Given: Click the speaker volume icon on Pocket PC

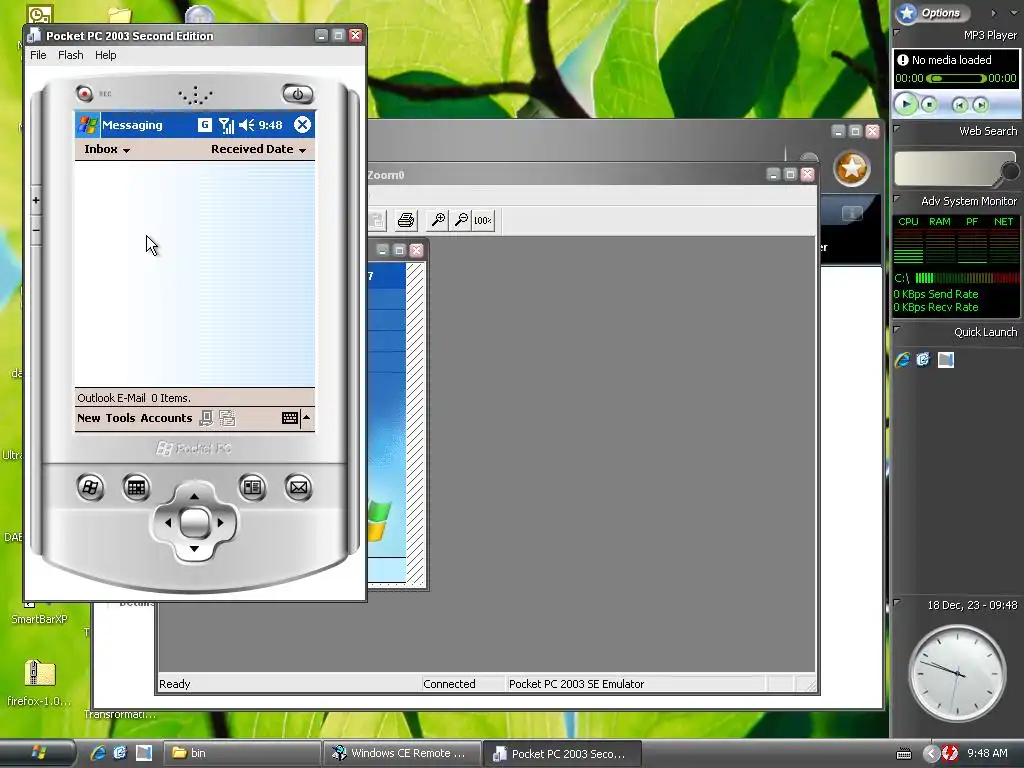Looking at the screenshot, I should tap(246, 125).
